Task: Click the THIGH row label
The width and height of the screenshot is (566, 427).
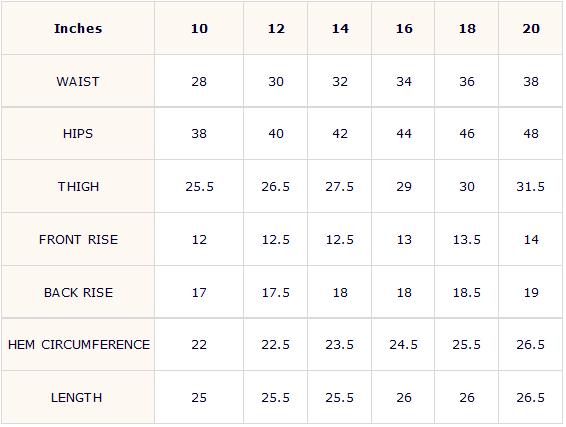Action: point(78,186)
